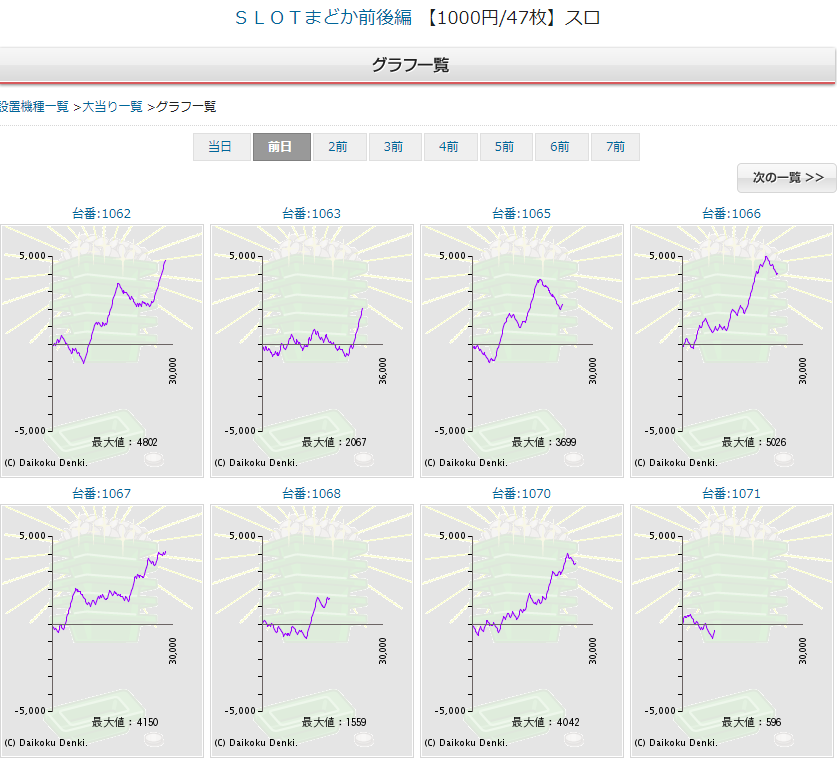Open the 4前 day tab
This screenshot has width=837, height=762.
tap(450, 147)
